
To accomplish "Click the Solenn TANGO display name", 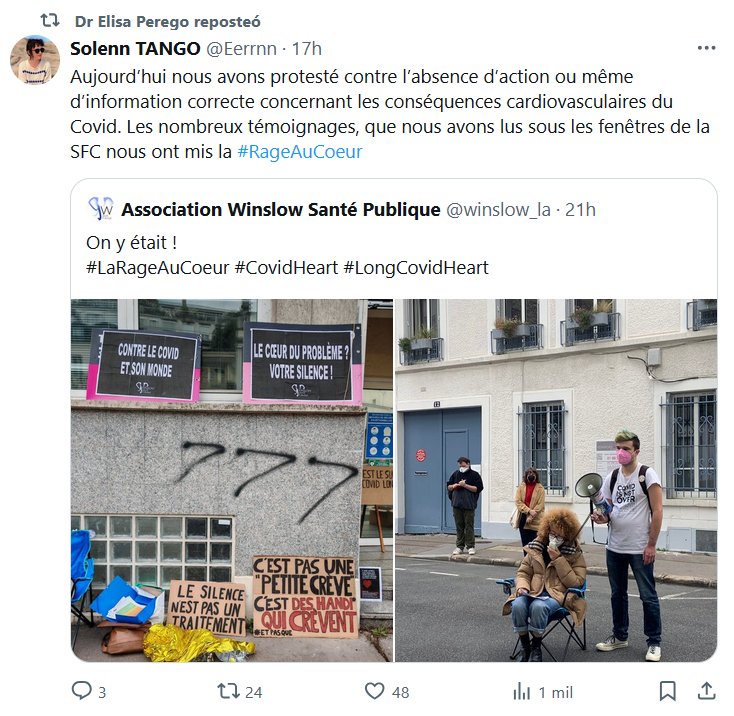I will [135, 49].
